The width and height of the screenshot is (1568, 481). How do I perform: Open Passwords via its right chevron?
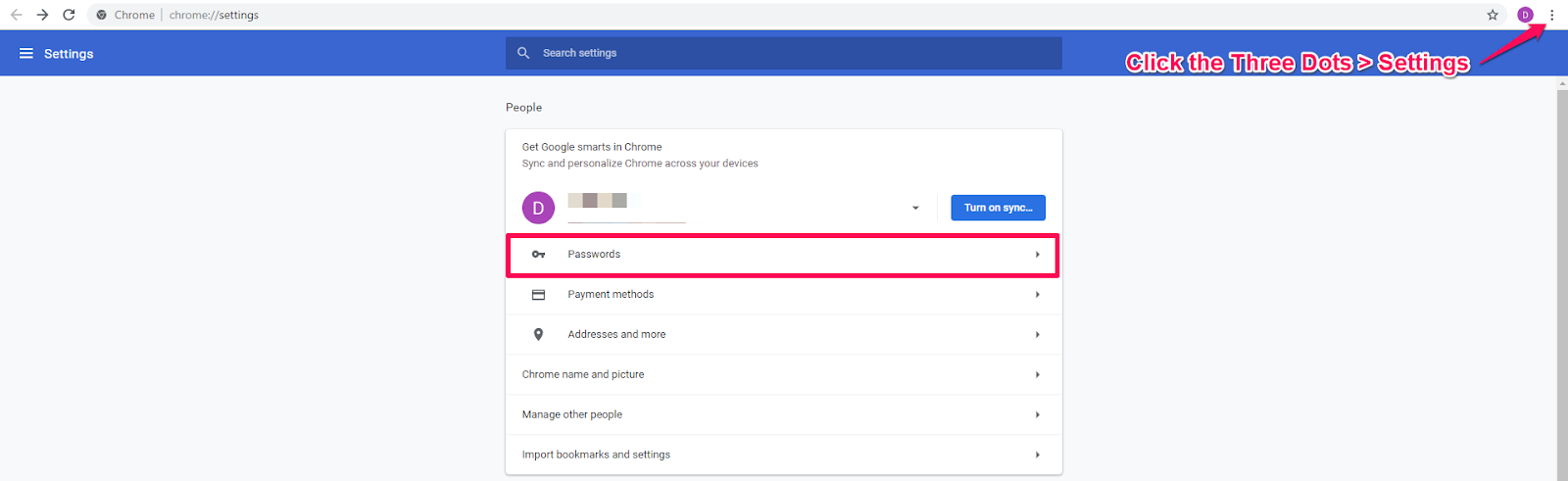1038,255
